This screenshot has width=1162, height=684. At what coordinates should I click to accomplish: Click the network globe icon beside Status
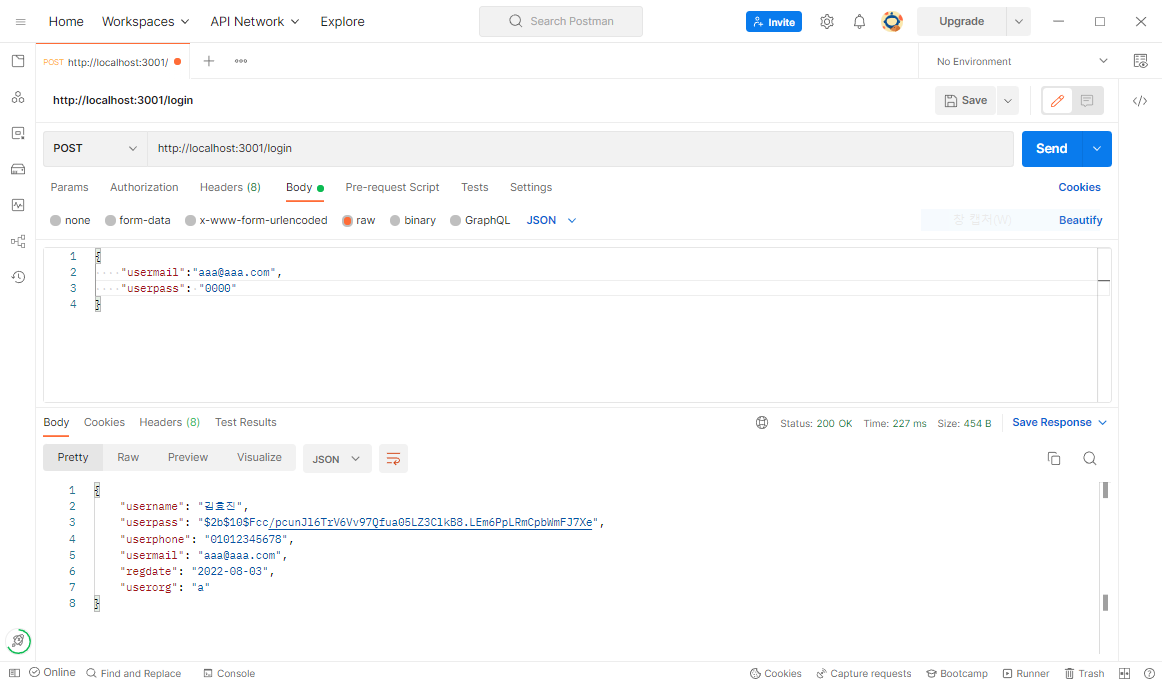coord(761,422)
